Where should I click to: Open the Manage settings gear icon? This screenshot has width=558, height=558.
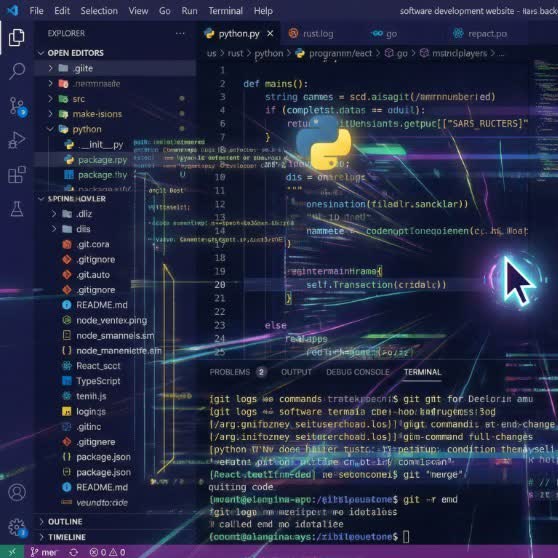pyautogui.click(x=17, y=527)
